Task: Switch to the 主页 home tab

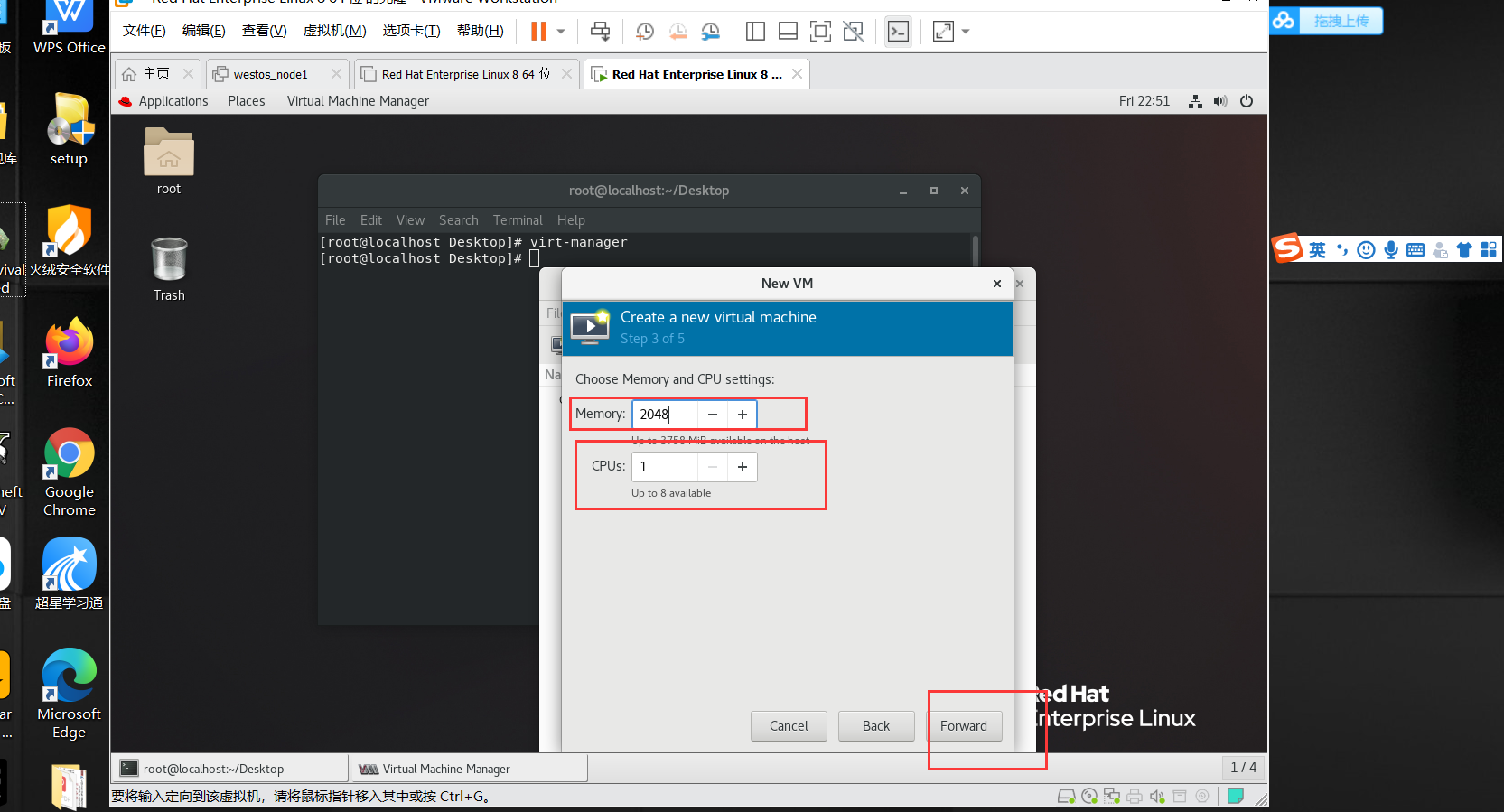Action: (x=156, y=74)
